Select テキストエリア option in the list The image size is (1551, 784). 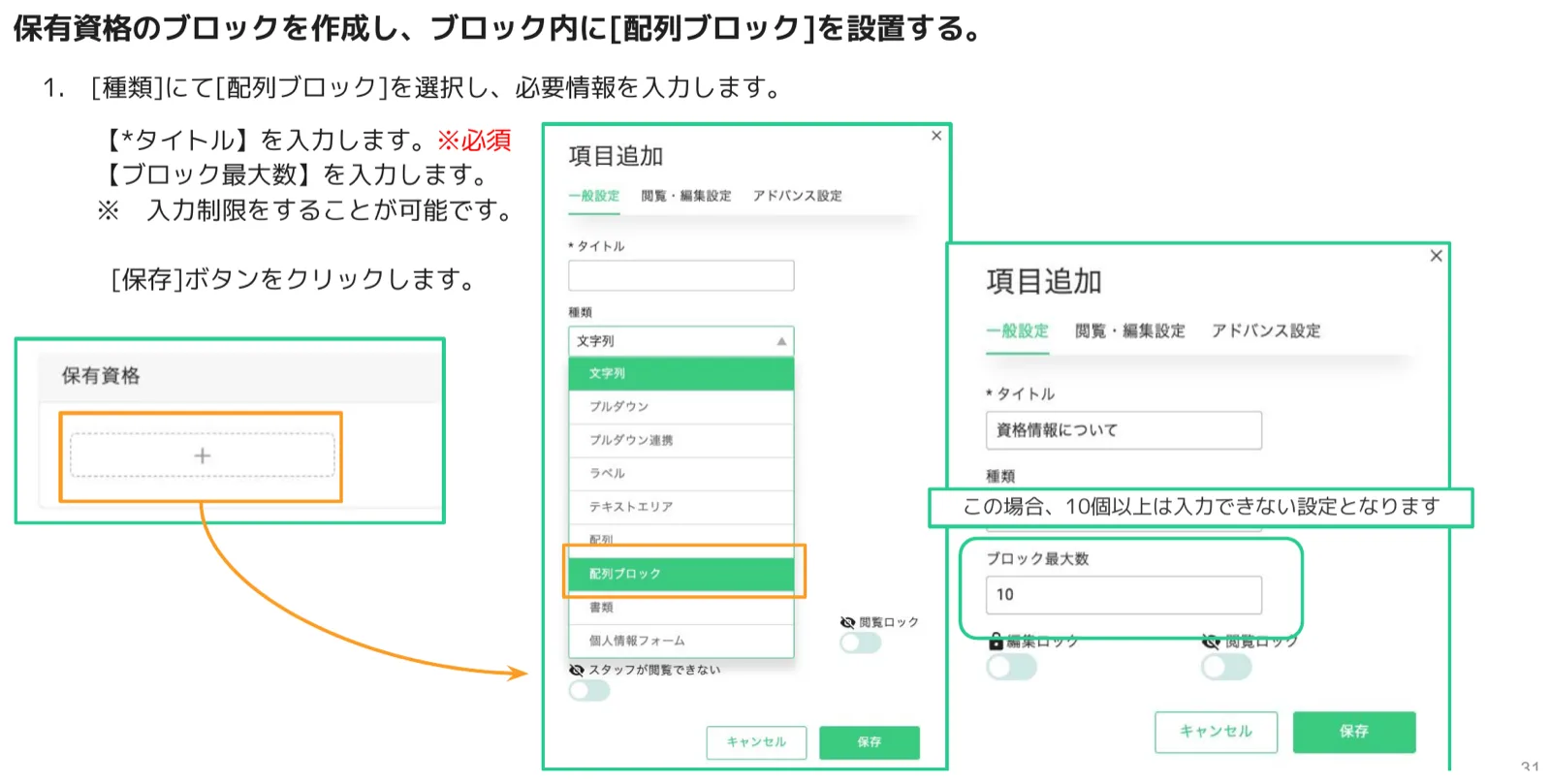coord(681,507)
